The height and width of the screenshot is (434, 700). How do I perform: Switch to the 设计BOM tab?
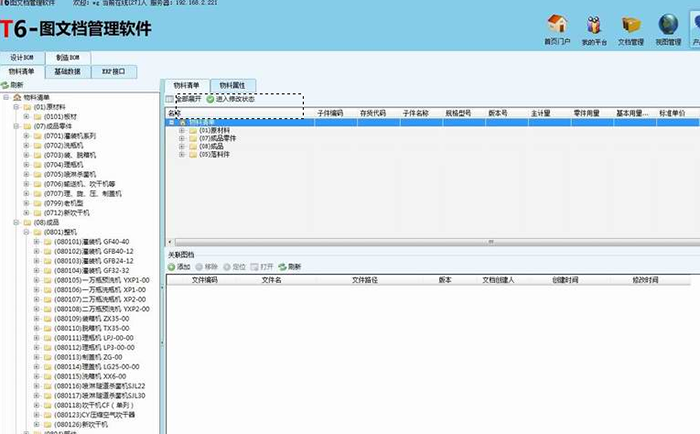coord(22,58)
